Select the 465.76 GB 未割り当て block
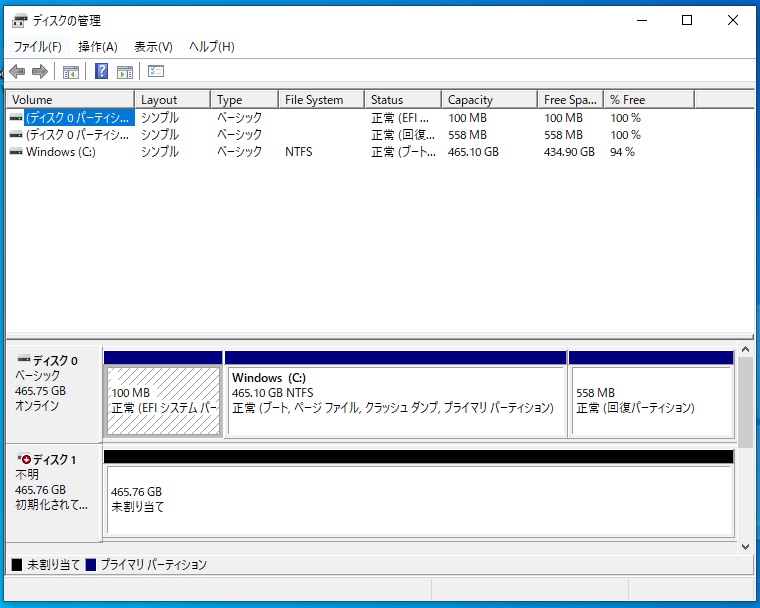The height and width of the screenshot is (608, 760). (x=419, y=500)
